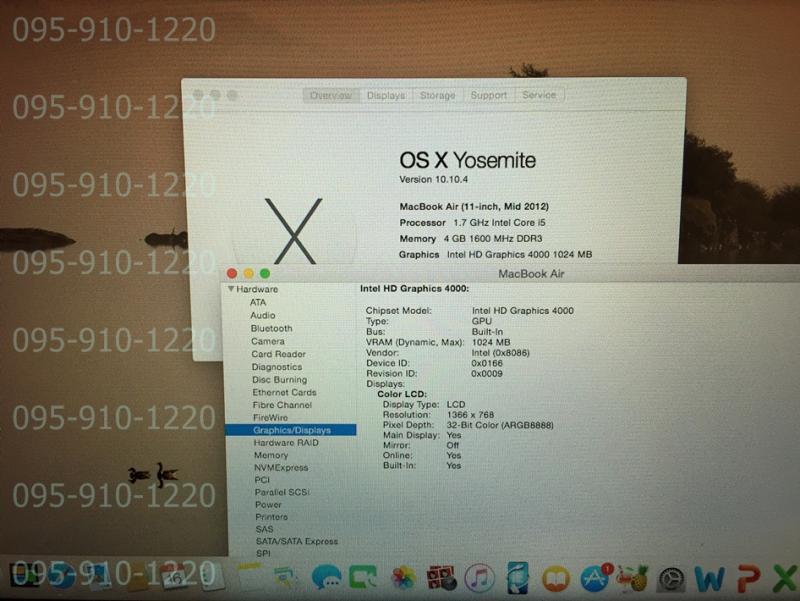Open the Messages app in the Dock
The width and height of the screenshot is (800, 601).
(x=326, y=578)
